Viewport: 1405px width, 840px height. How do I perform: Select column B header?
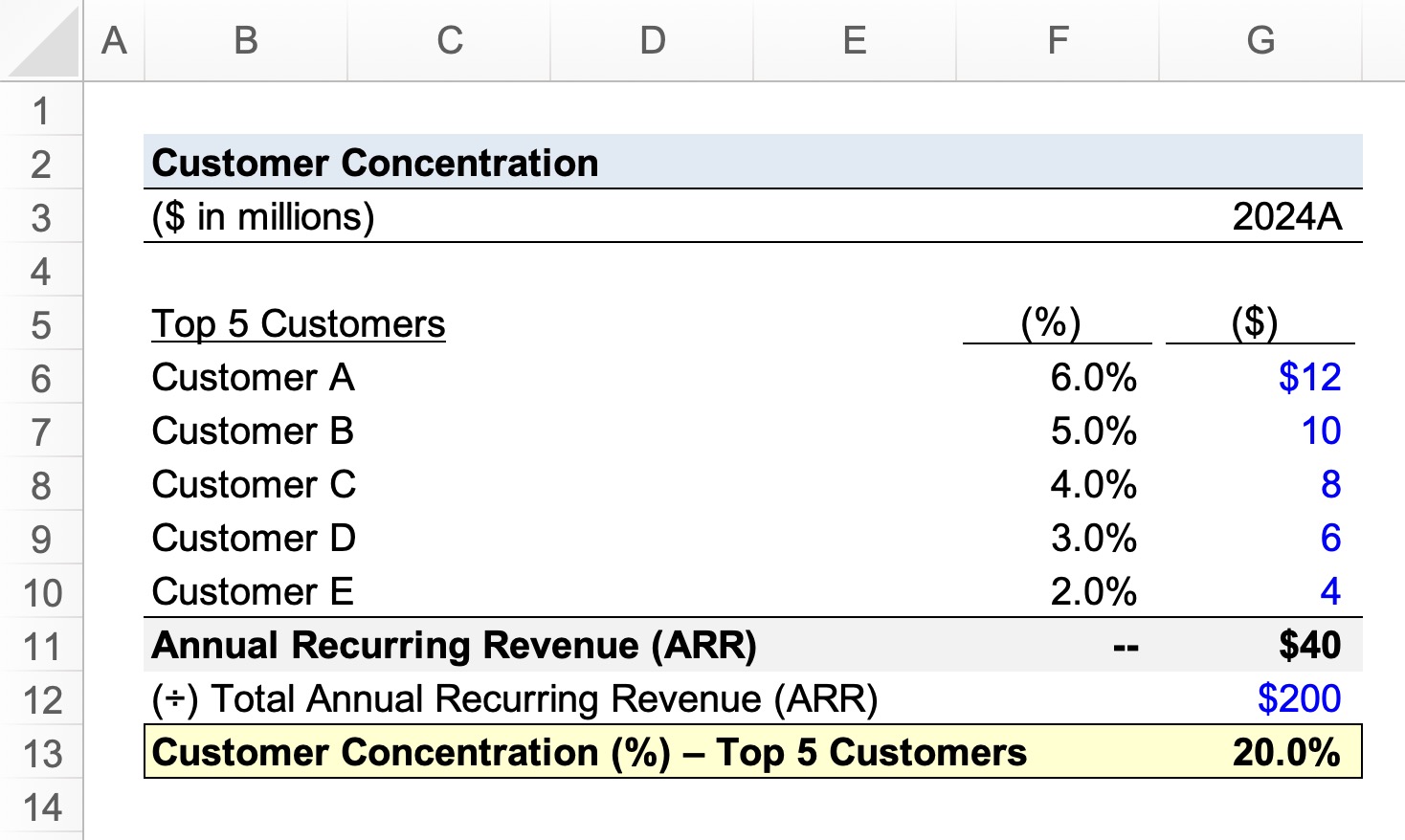[x=246, y=40]
